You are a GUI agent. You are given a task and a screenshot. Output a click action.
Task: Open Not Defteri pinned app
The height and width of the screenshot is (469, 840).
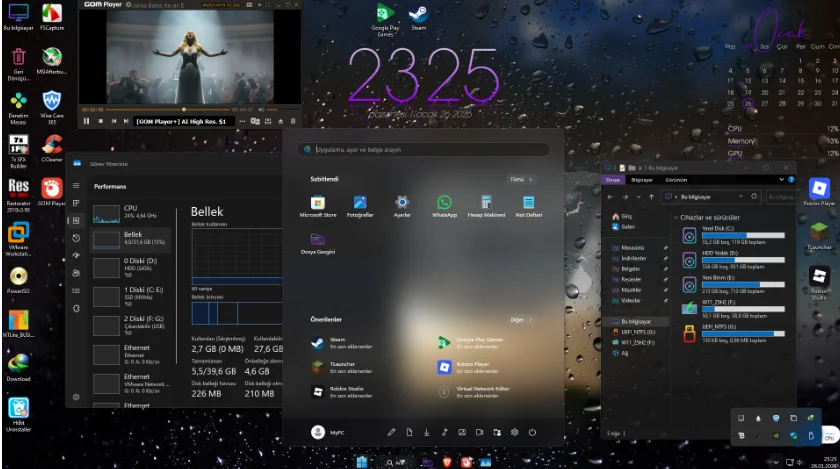(x=529, y=206)
